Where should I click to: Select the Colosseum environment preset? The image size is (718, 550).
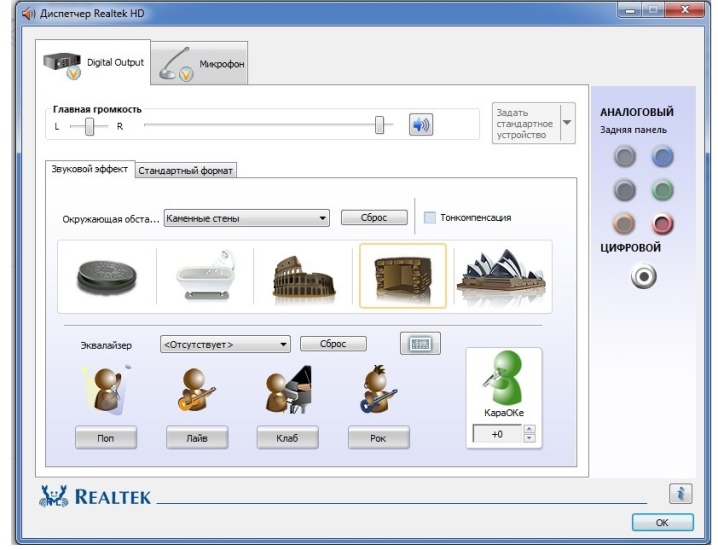[x=304, y=278]
